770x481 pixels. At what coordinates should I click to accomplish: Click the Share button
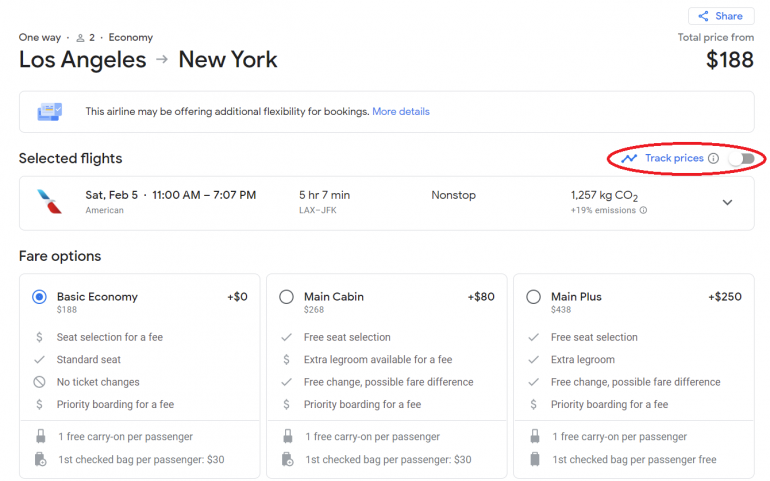click(x=720, y=16)
